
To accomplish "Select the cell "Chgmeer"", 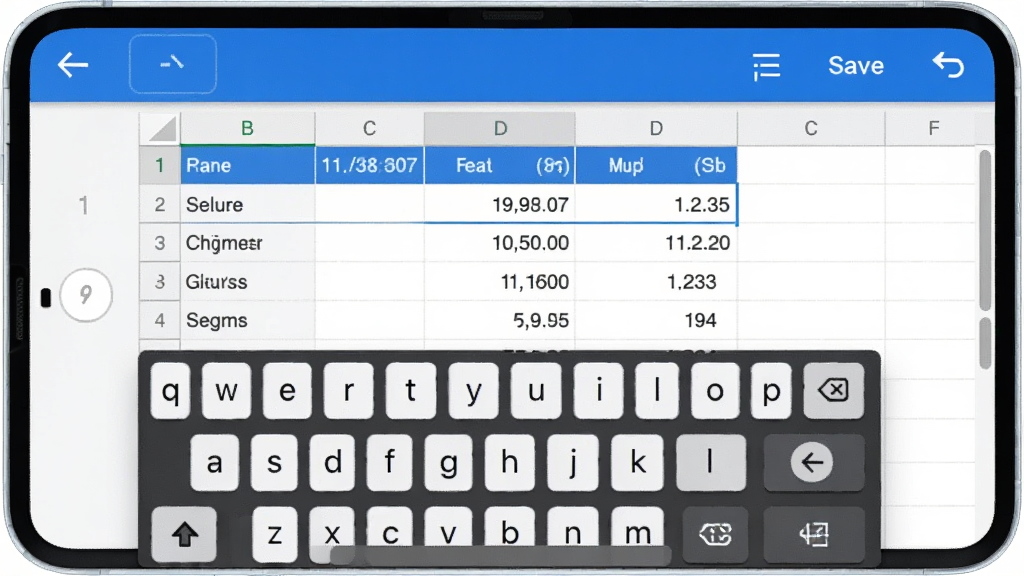I will (x=248, y=243).
